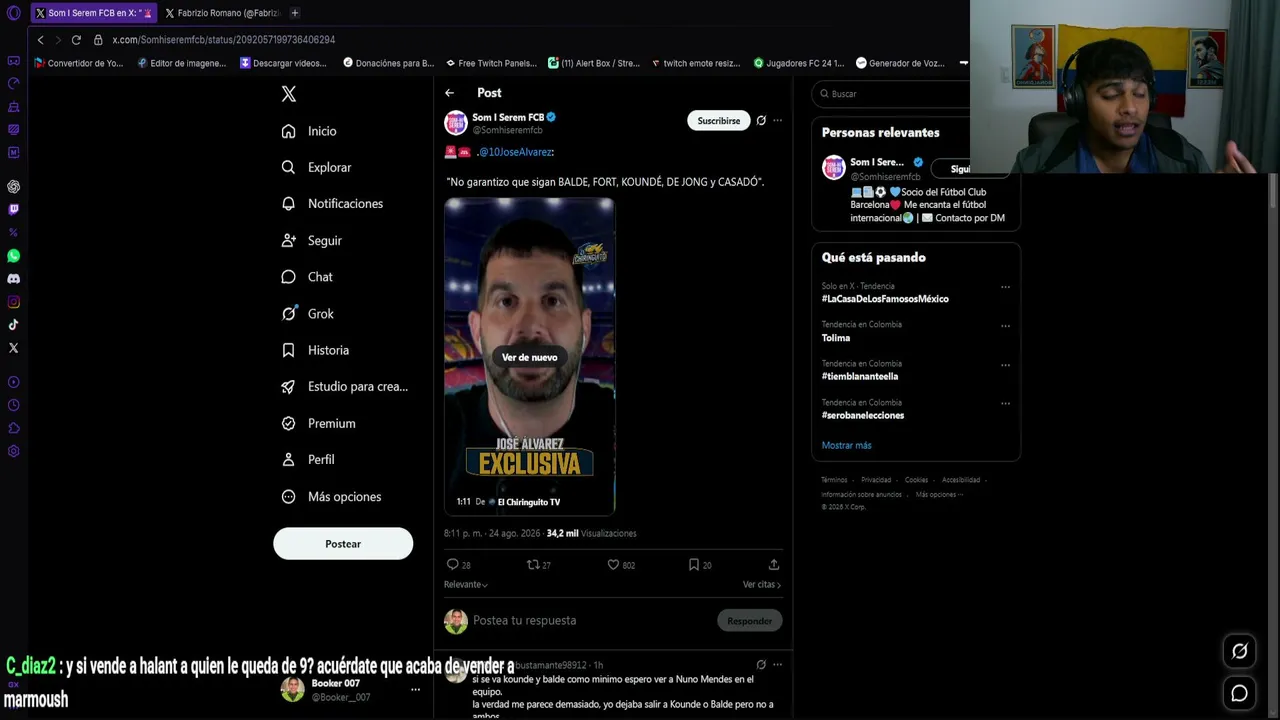Share the post using the share icon
The height and width of the screenshot is (720, 1280).
tap(773, 565)
